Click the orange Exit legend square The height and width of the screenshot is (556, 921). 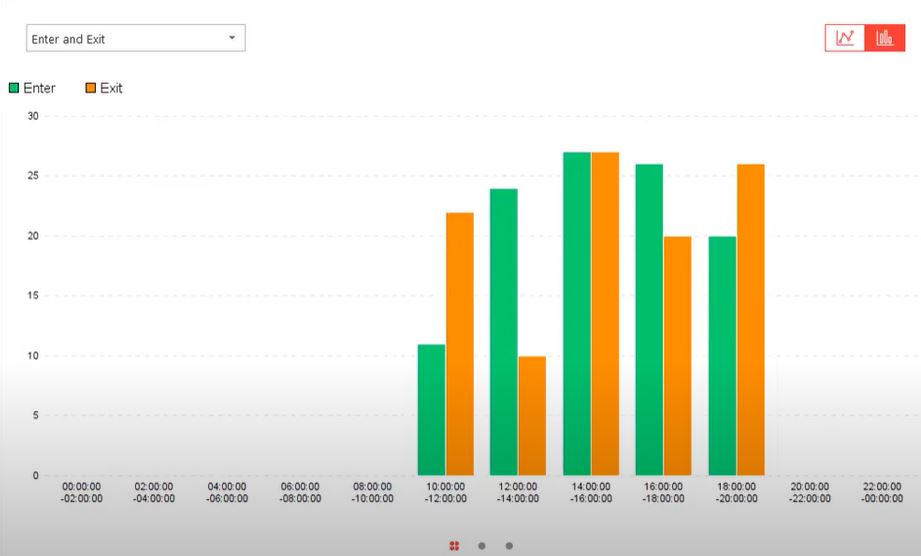90,88
